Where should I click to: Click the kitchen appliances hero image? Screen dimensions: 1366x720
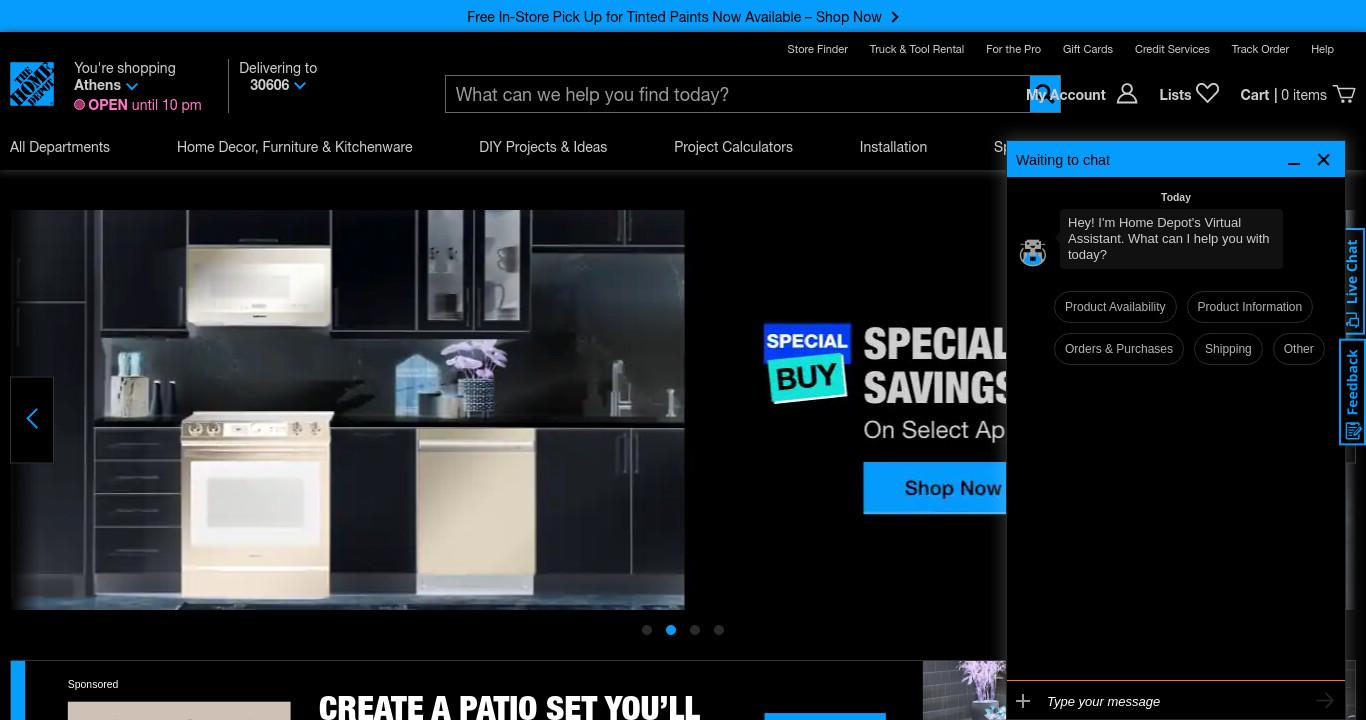pos(348,410)
